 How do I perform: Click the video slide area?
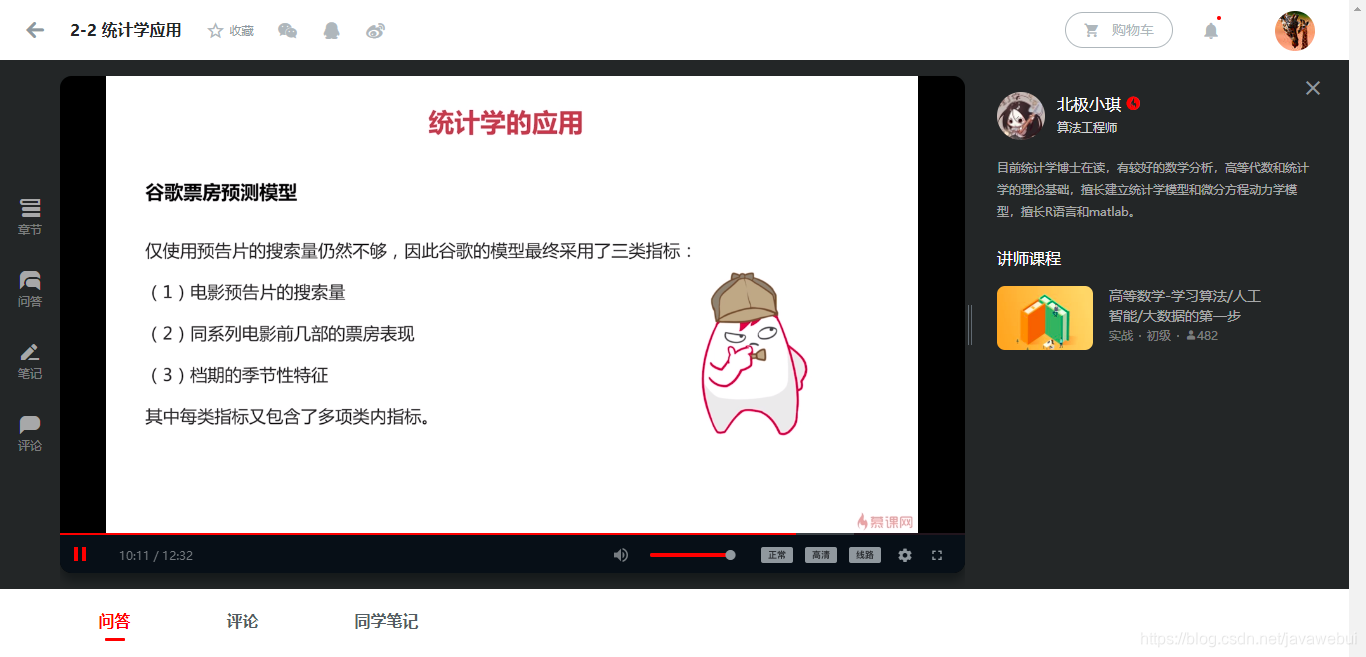[512, 305]
